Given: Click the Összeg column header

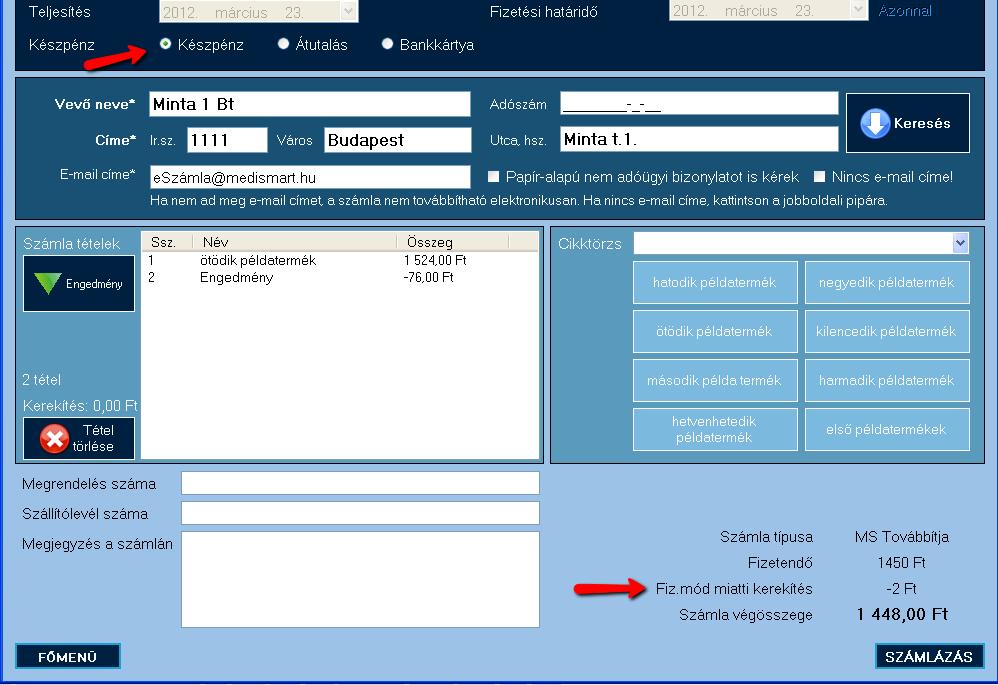Looking at the screenshot, I should [453, 242].
